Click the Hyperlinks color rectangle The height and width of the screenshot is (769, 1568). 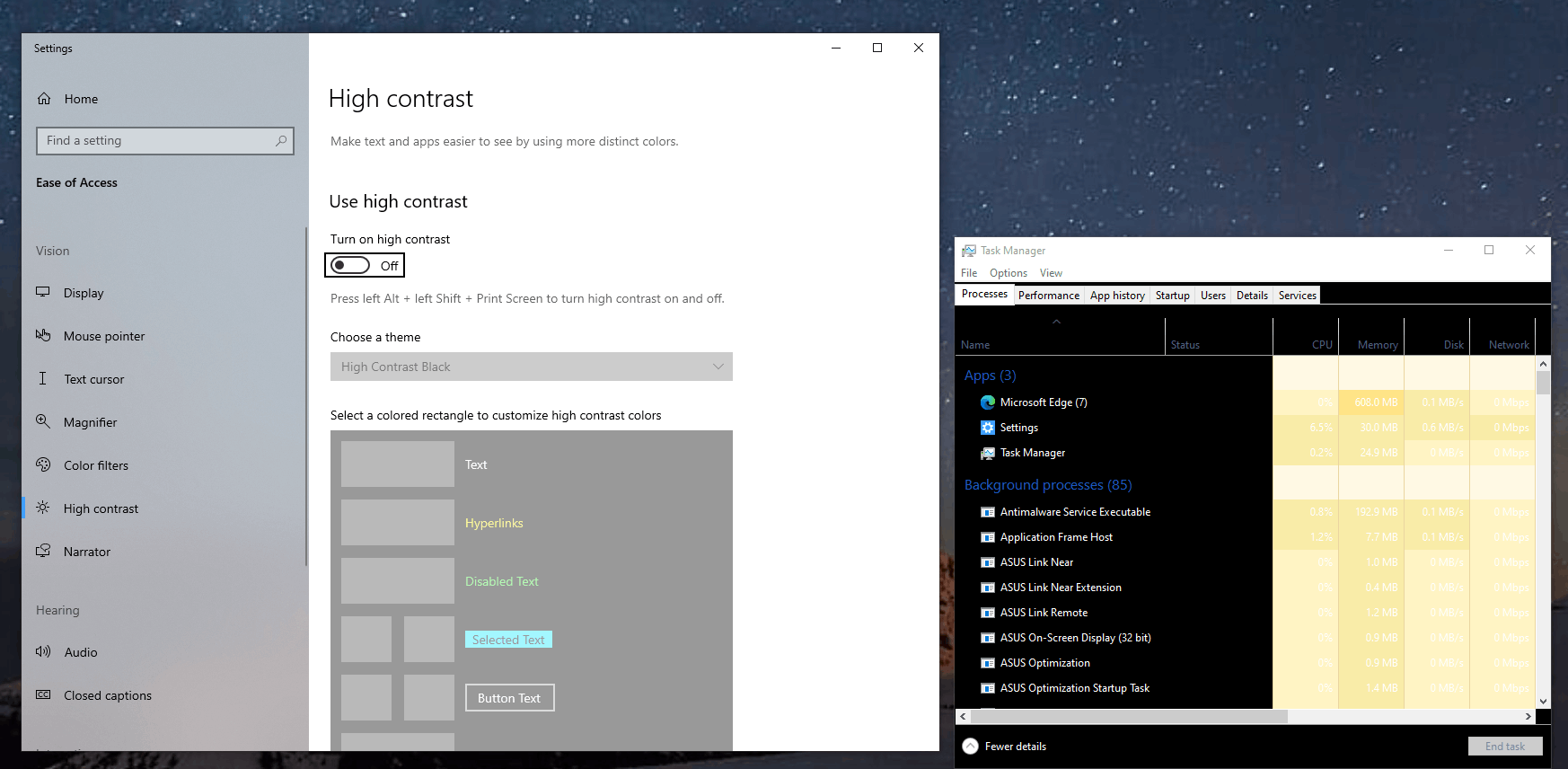[398, 523]
